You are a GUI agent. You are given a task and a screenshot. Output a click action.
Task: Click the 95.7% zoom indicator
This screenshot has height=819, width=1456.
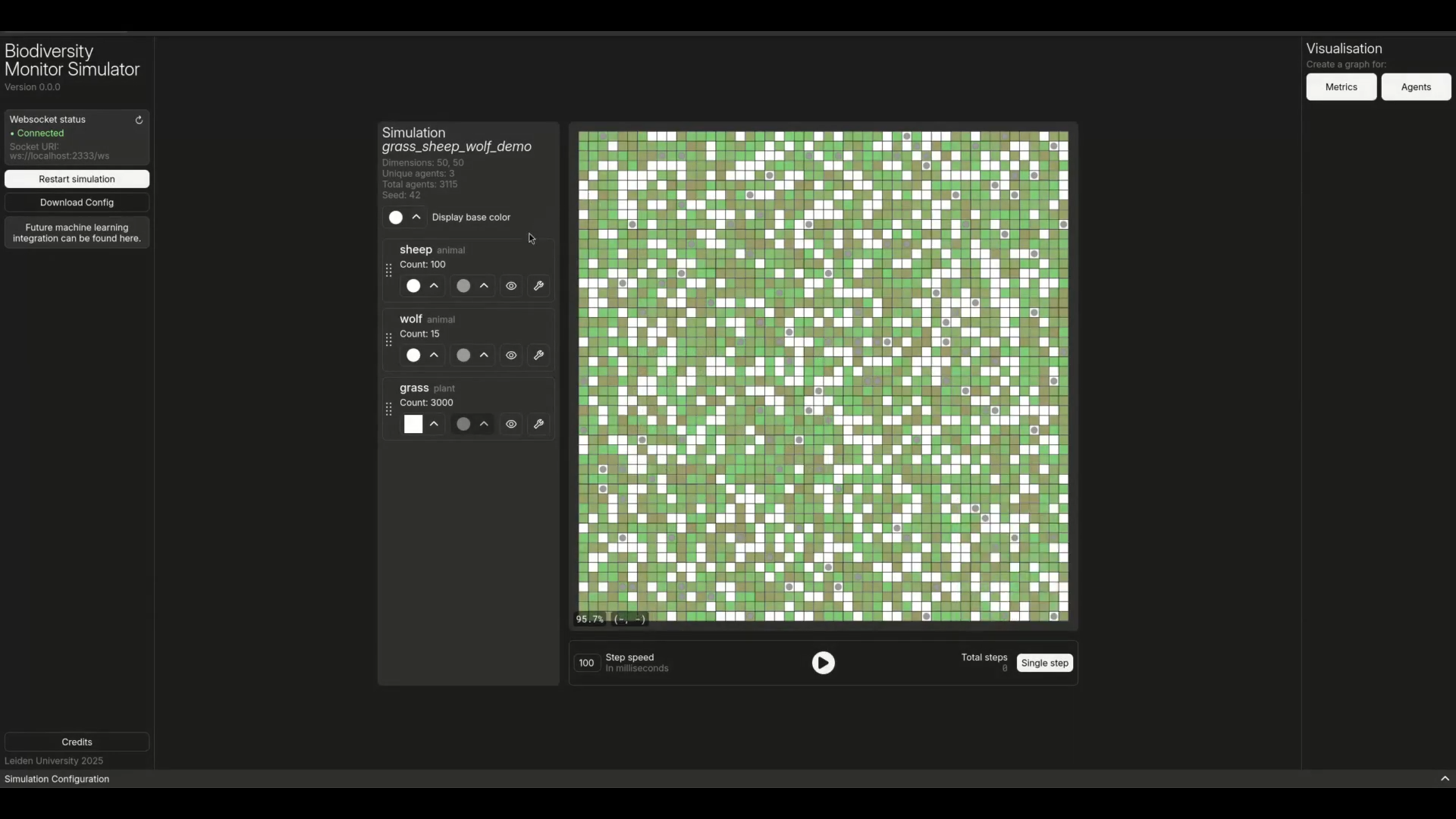pos(589,620)
